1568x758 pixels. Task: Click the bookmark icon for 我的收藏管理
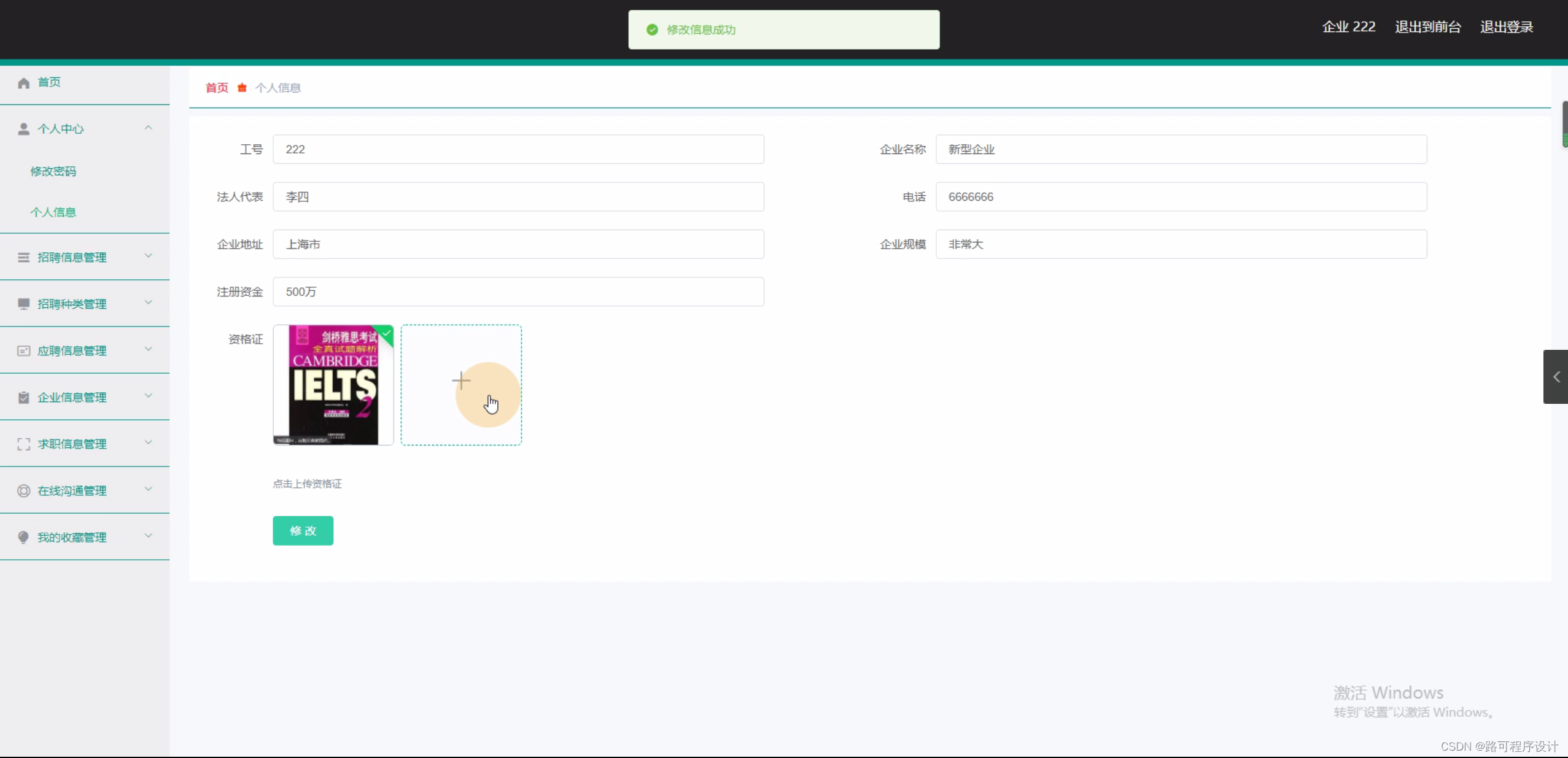coord(23,537)
